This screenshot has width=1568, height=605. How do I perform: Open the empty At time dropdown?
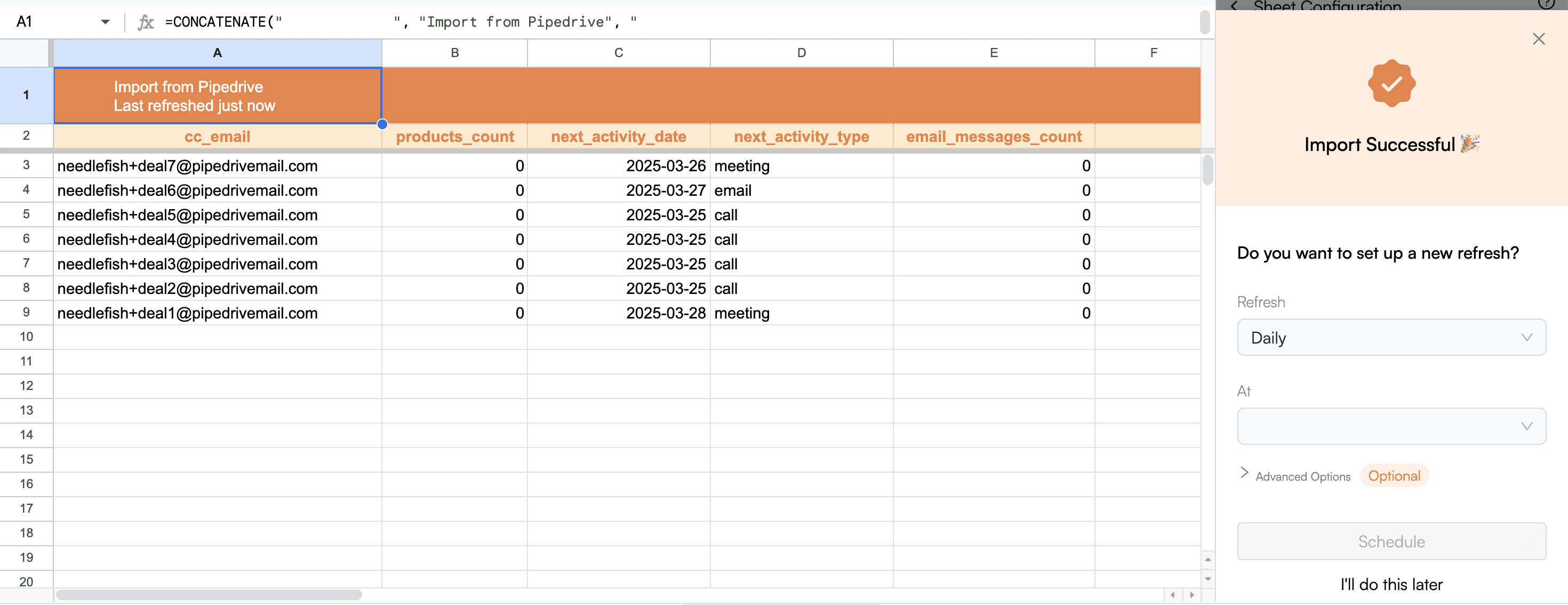[1391, 426]
